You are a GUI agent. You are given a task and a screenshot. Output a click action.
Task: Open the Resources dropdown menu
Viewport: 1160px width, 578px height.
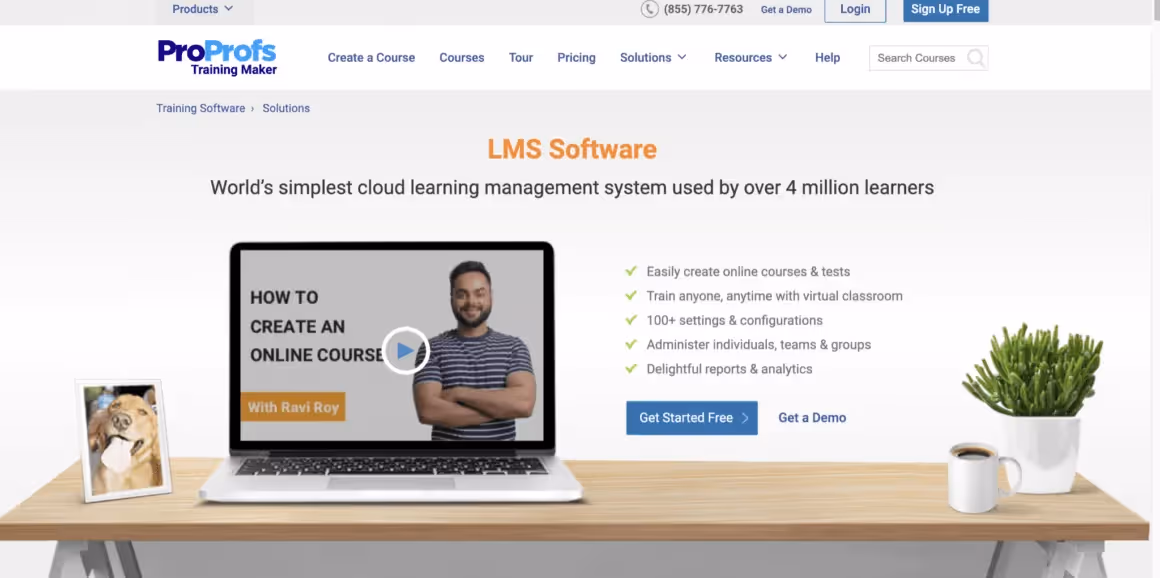tap(751, 58)
